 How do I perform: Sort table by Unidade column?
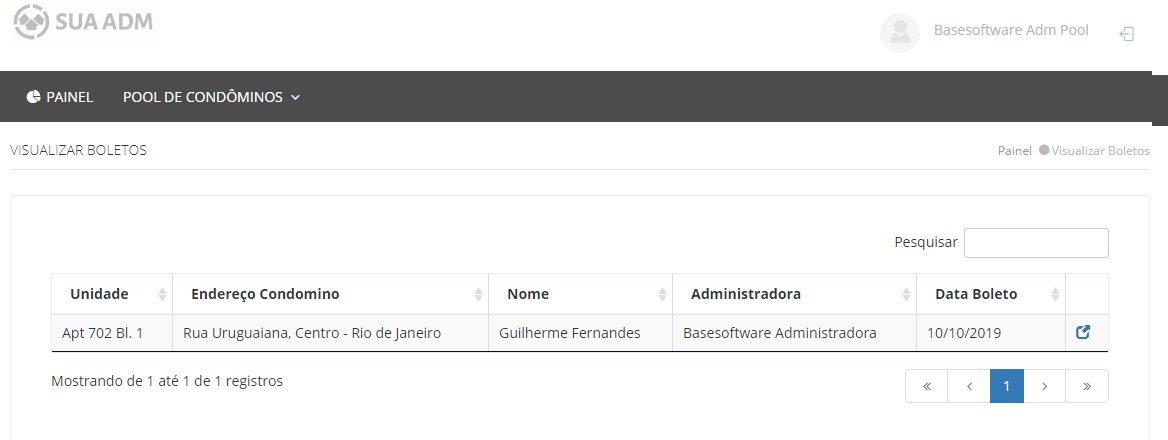click(111, 294)
